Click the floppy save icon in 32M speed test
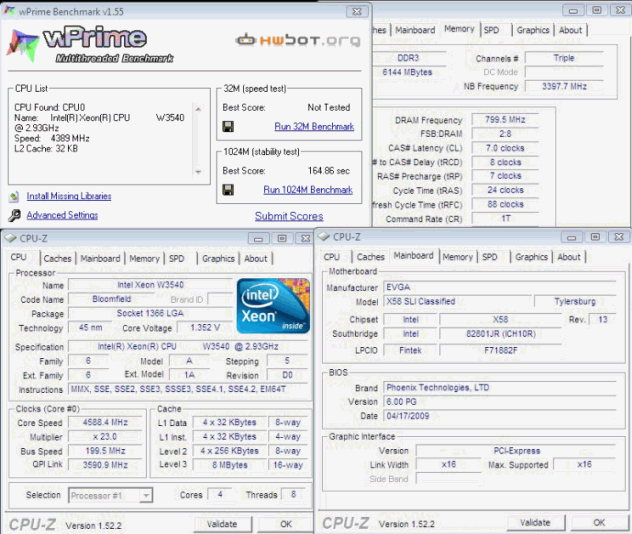The width and height of the screenshot is (632, 534). tap(228, 127)
